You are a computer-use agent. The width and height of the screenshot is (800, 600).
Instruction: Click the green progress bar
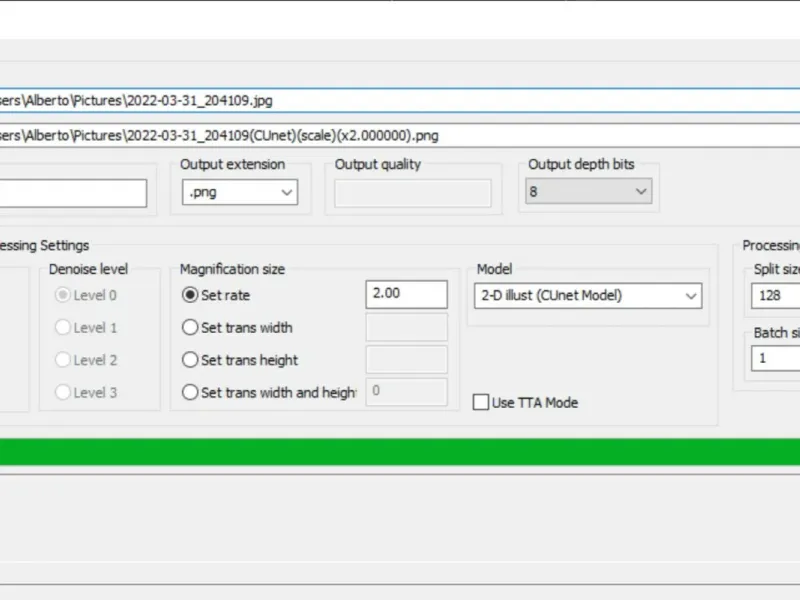click(x=400, y=452)
